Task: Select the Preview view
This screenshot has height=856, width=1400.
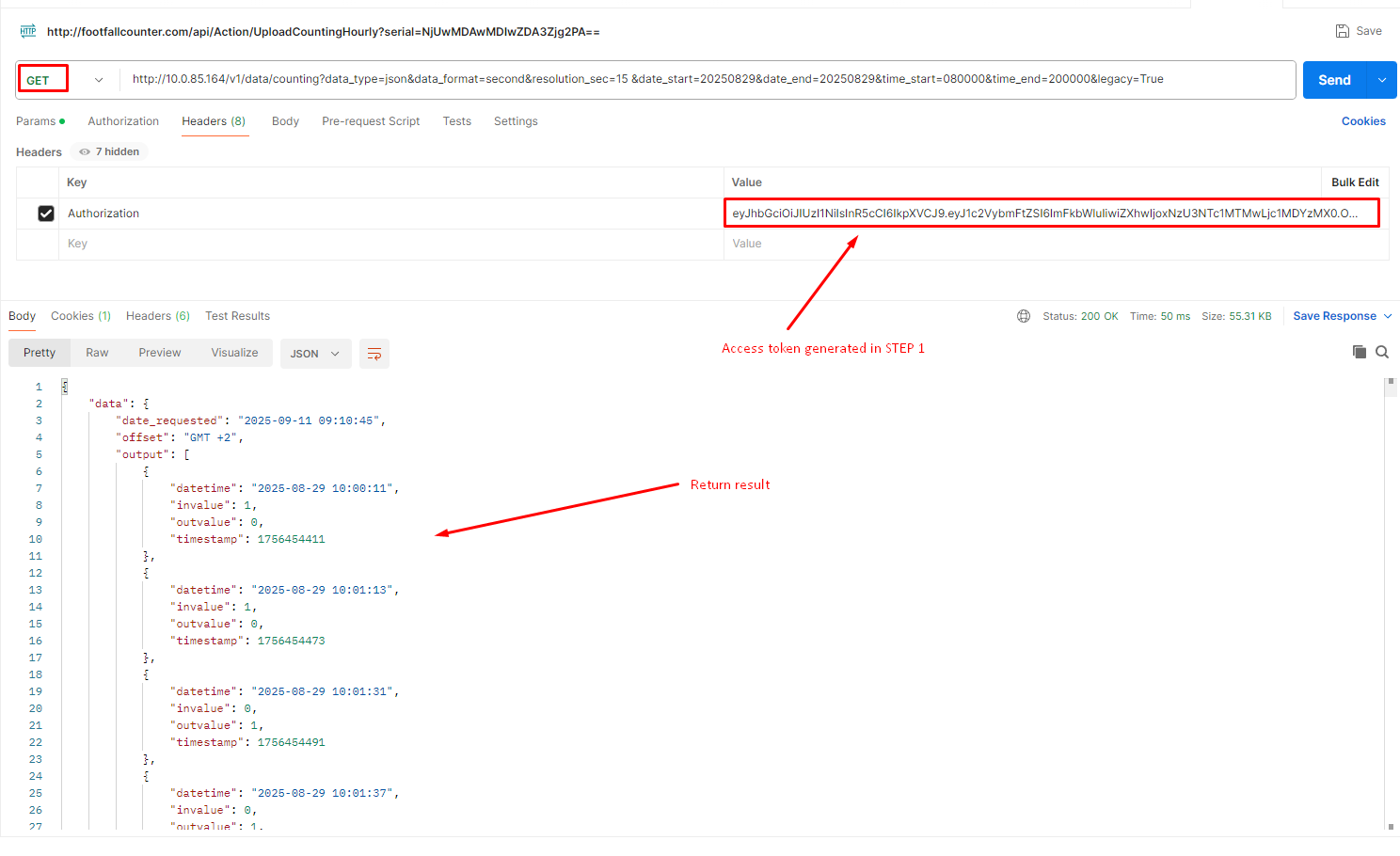Action: 160,353
